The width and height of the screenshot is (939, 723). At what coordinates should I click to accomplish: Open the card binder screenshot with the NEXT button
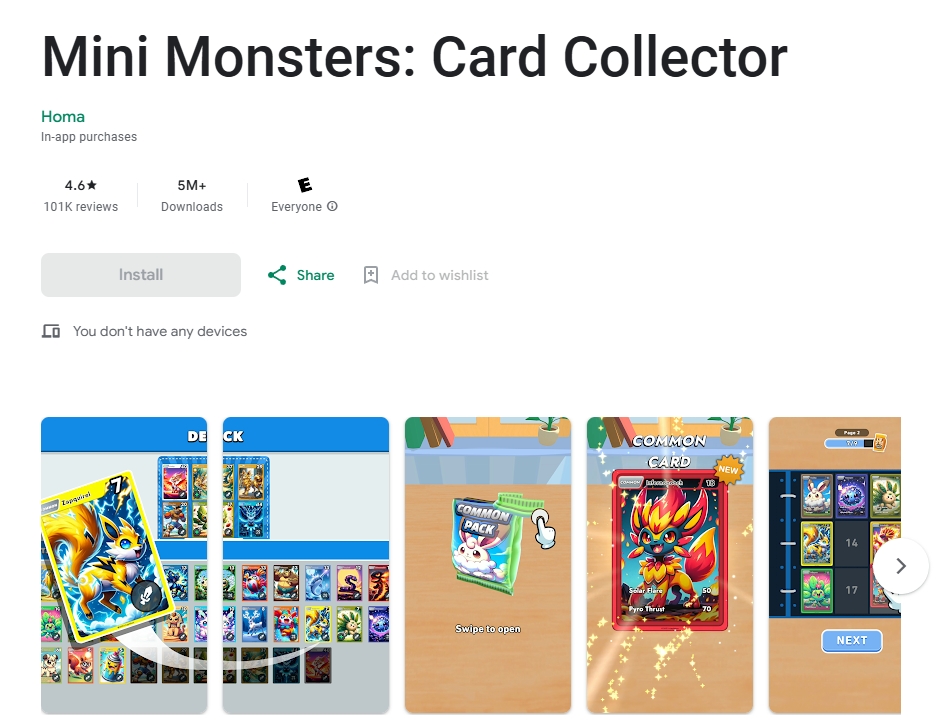[x=835, y=565]
